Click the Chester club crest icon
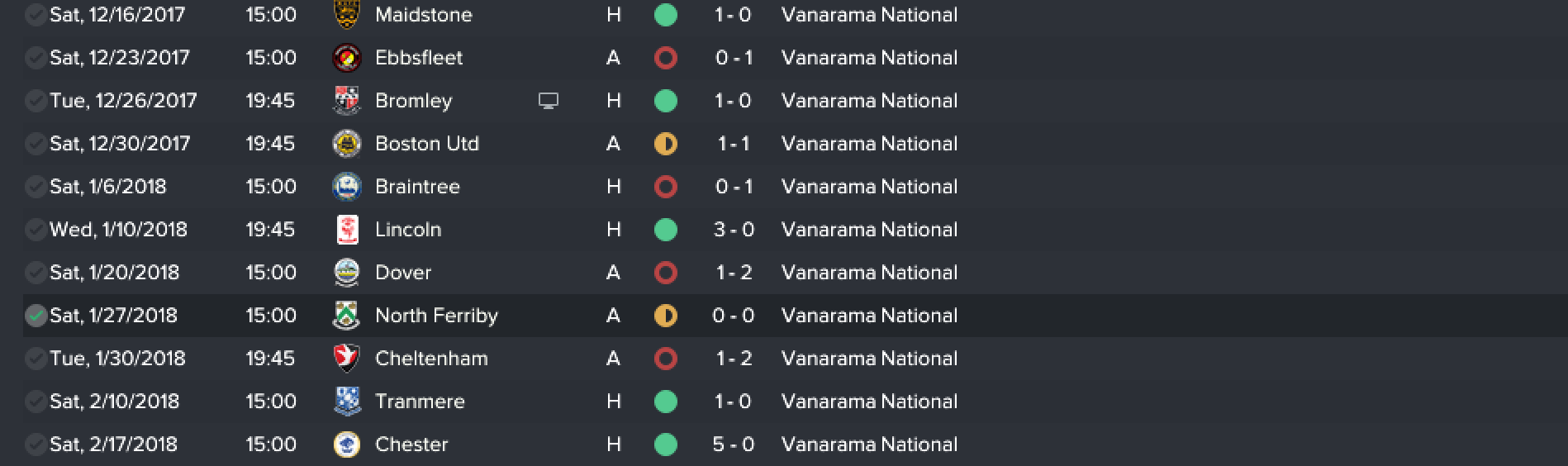The width and height of the screenshot is (1568, 466). tap(347, 445)
